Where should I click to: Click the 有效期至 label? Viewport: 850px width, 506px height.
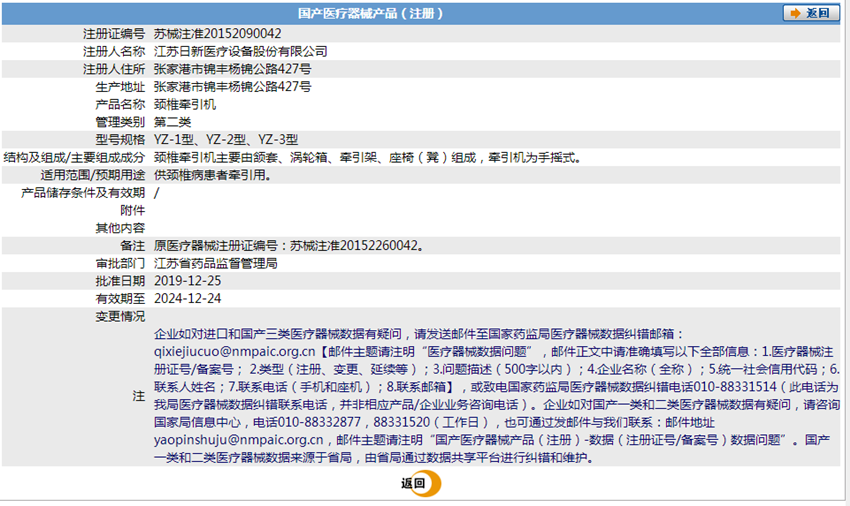pos(120,299)
